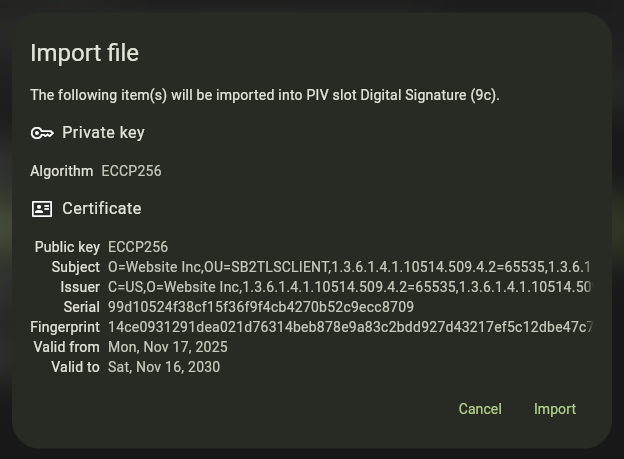Click the Subject field label
This screenshot has height=459, width=624.
tap(75, 267)
